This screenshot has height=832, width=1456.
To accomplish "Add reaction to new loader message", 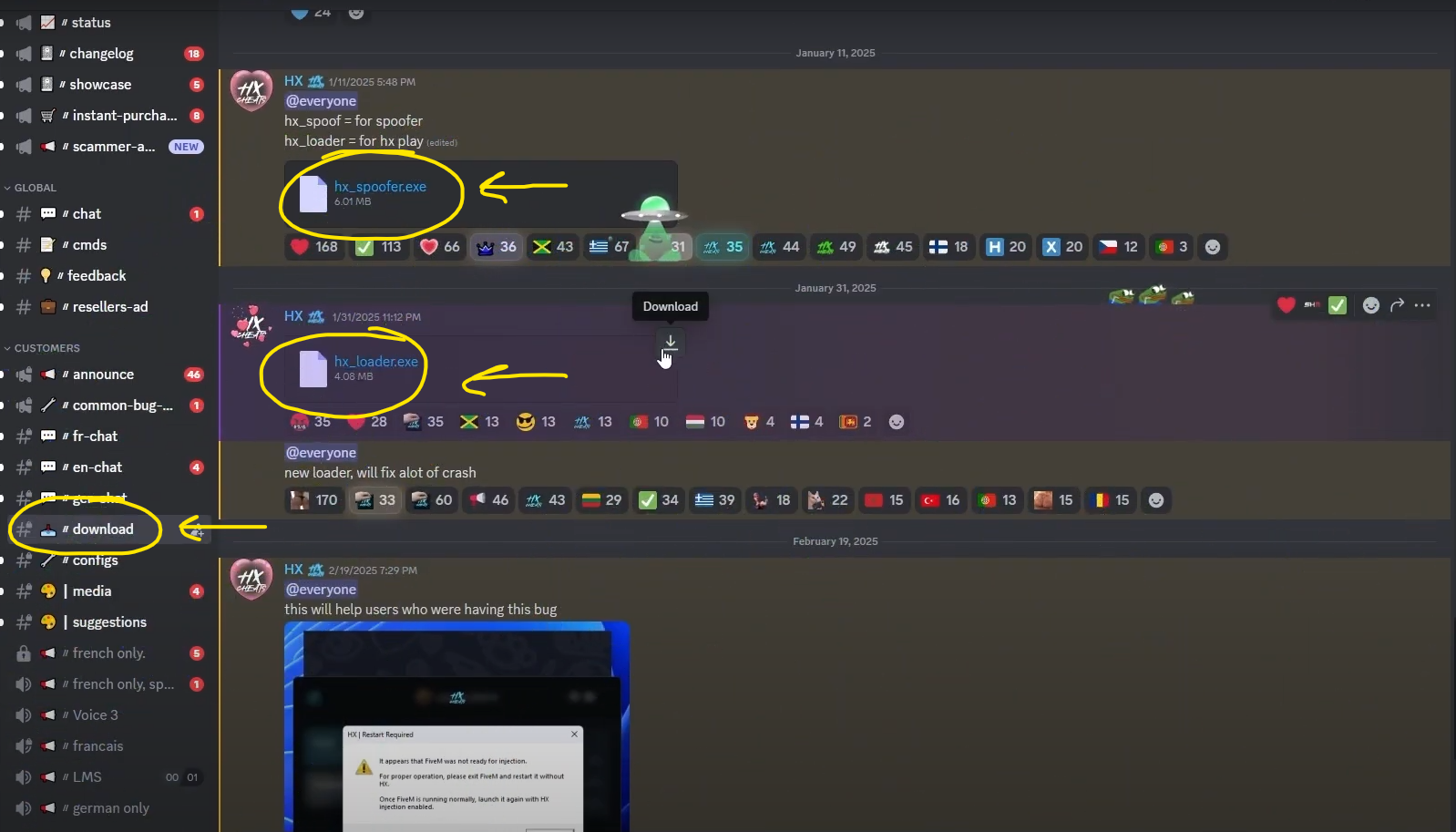I will point(1156,500).
